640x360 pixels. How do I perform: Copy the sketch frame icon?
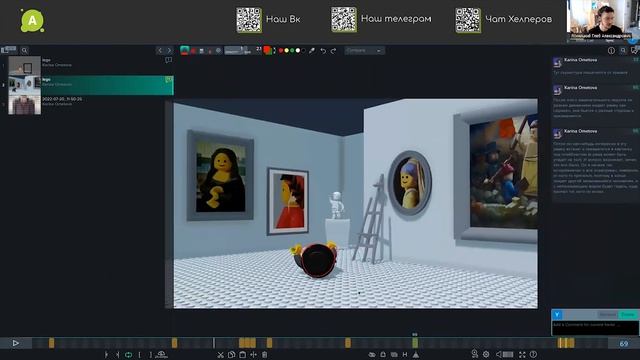click(x=231, y=355)
